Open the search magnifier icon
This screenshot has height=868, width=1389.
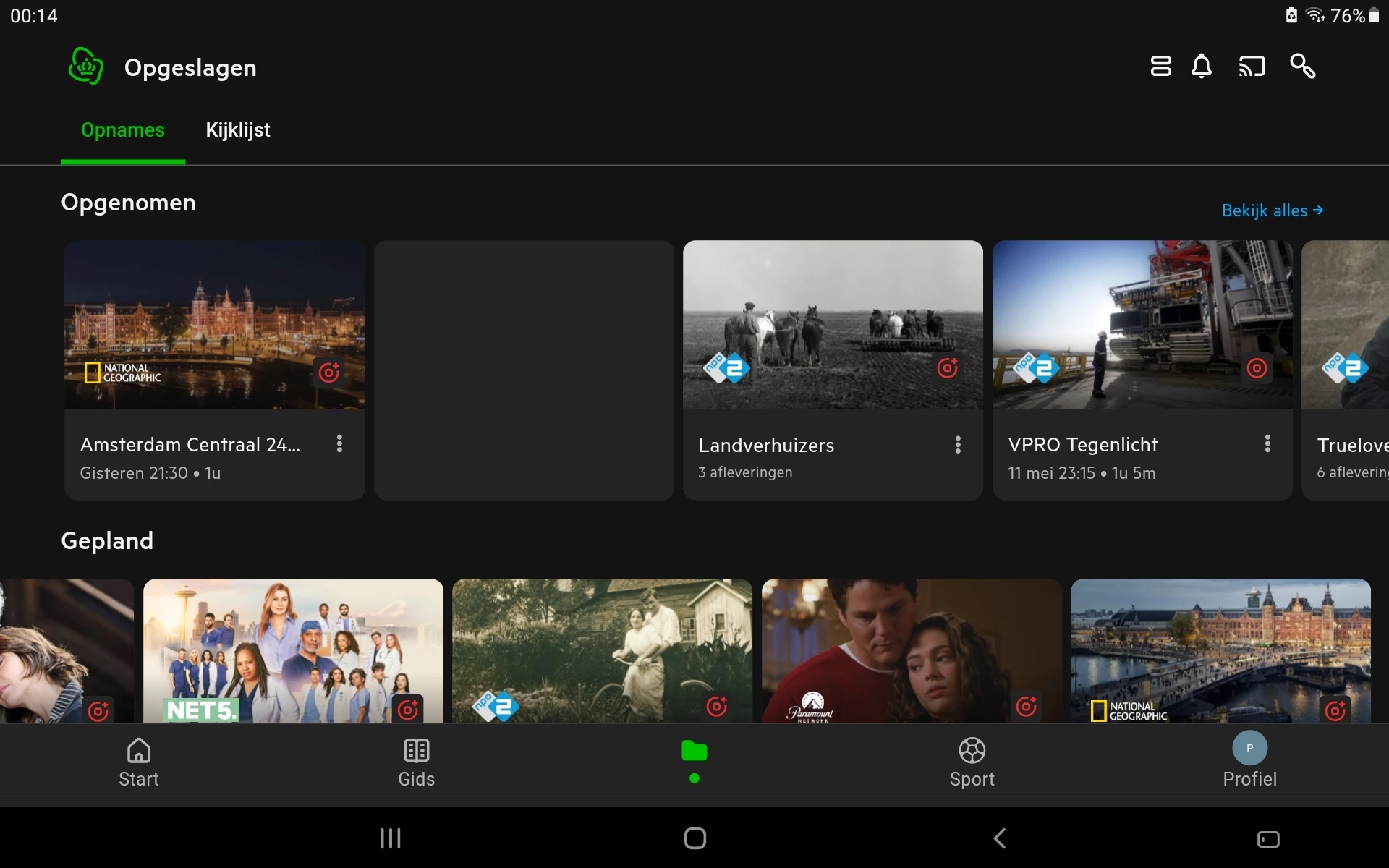(x=1302, y=66)
